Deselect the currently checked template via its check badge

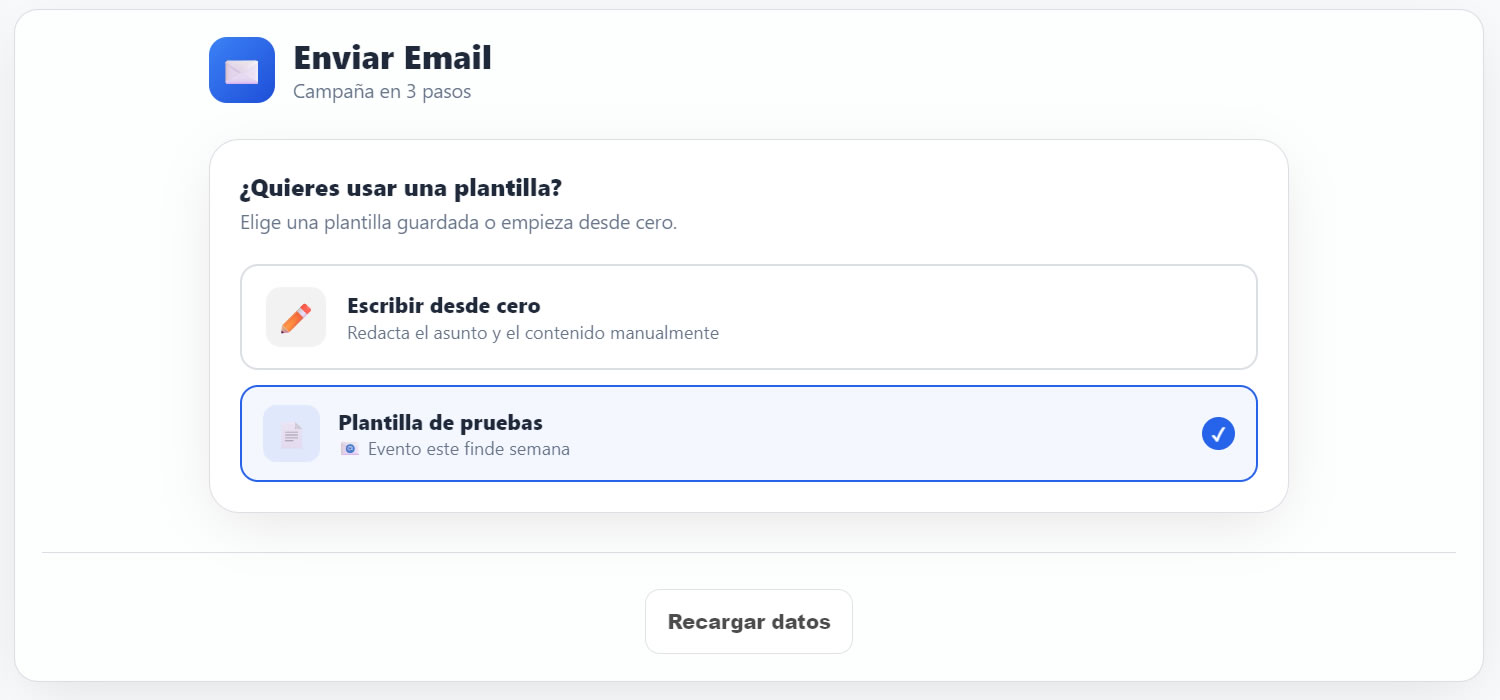1218,433
